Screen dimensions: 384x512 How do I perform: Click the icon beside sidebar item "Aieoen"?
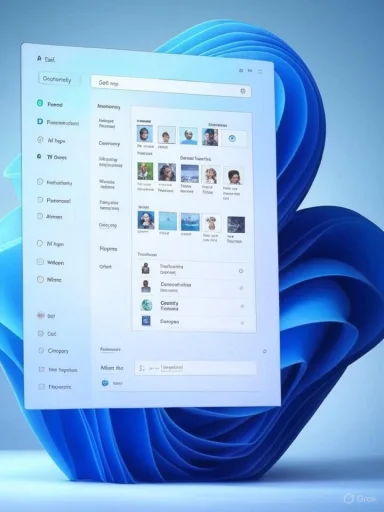40,216
